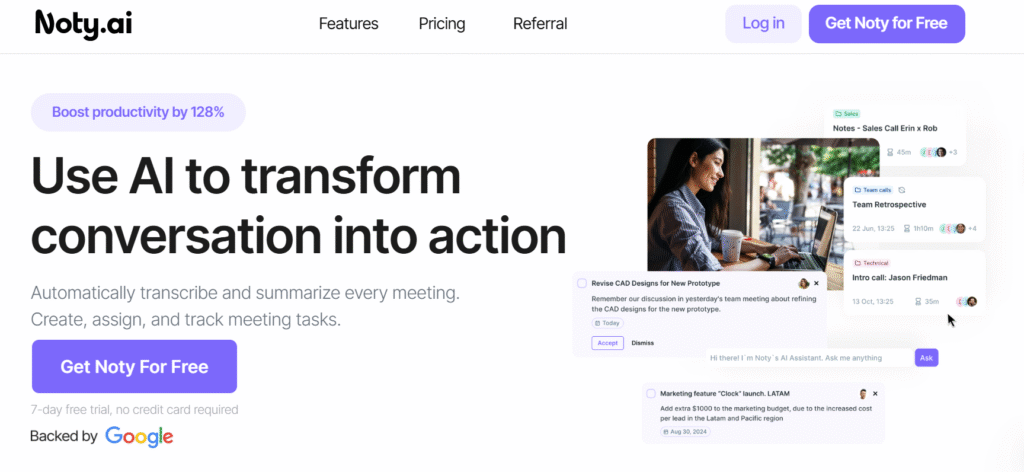Click the Ask button in AI Assistant
The image size is (1024, 472).
[x=926, y=358]
